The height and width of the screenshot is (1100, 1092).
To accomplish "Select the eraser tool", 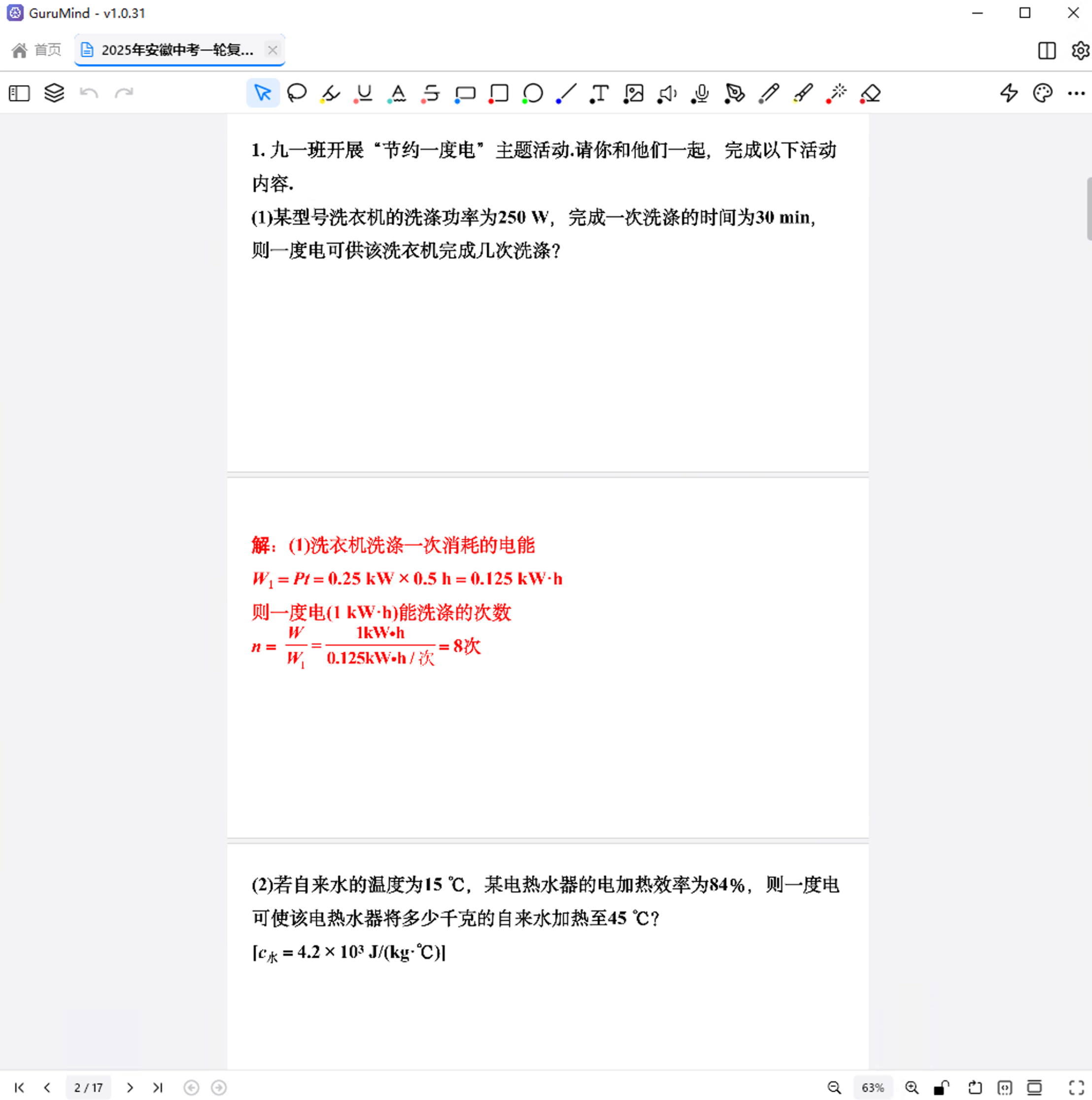I will [x=870, y=93].
